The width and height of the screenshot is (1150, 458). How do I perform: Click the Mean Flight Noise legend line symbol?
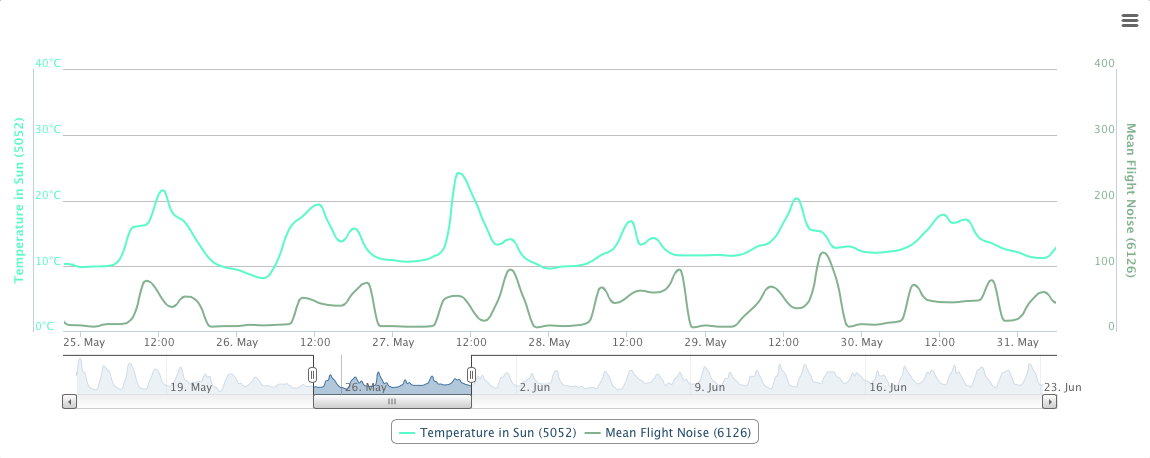pyautogui.click(x=592, y=433)
